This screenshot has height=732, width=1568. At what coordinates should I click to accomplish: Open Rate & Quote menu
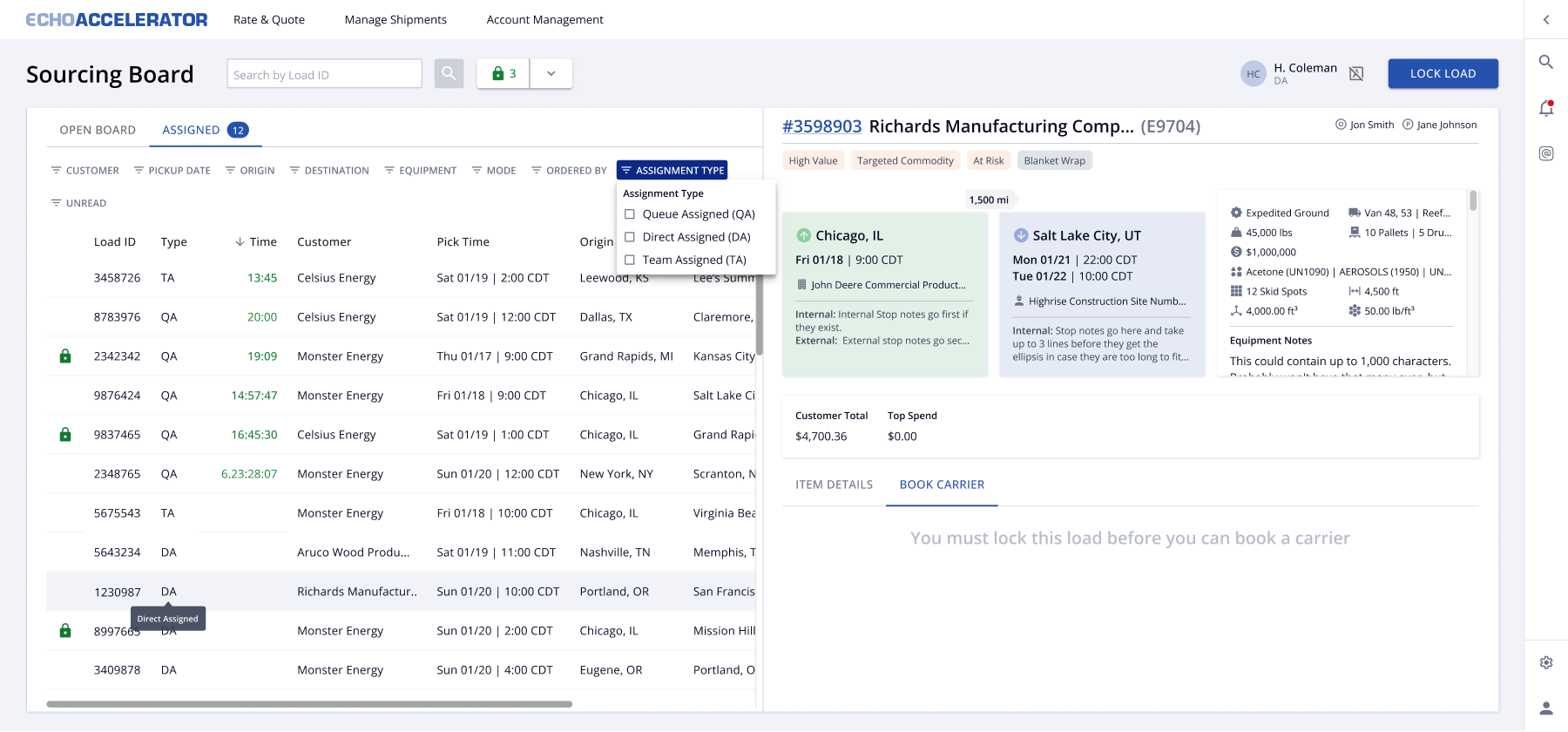tap(269, 19)
